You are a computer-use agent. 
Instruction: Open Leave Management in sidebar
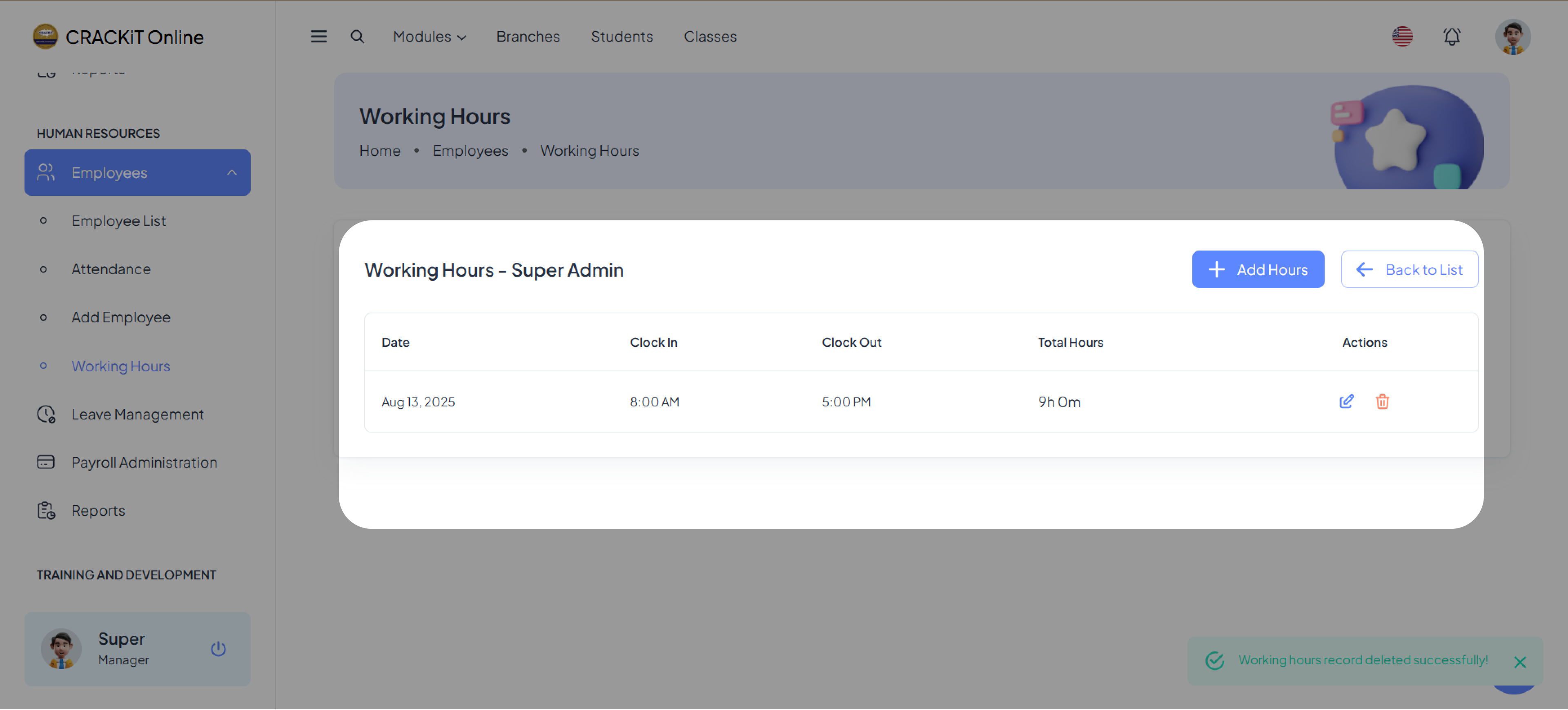137,414
